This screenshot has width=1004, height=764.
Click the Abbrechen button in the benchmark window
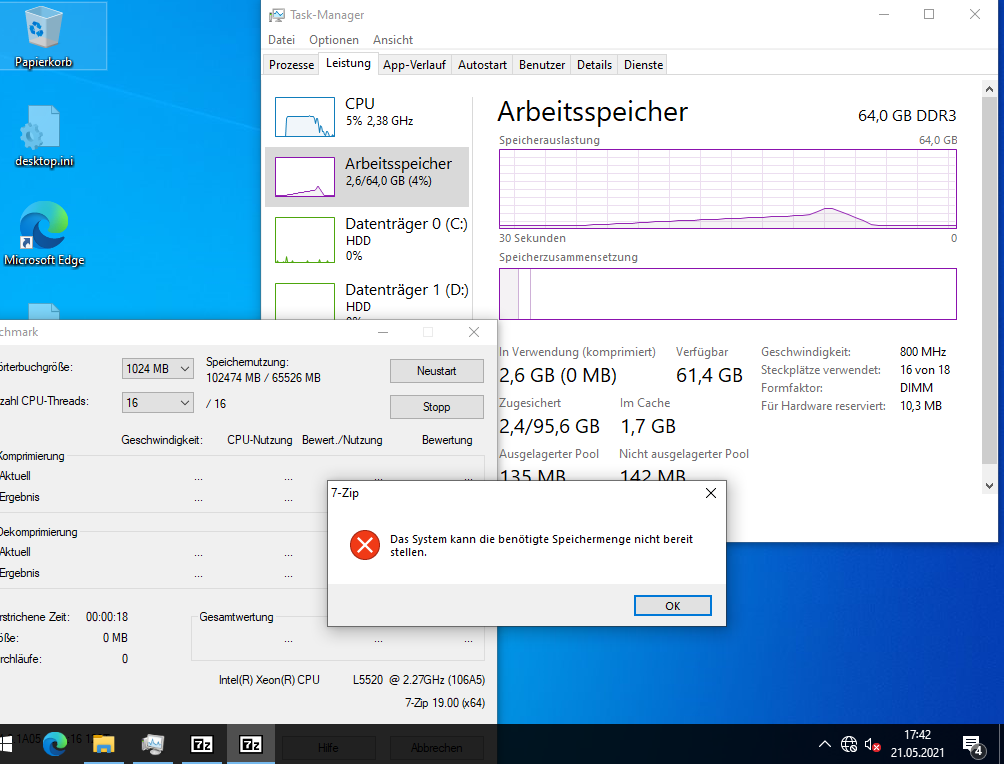[437, 747]
